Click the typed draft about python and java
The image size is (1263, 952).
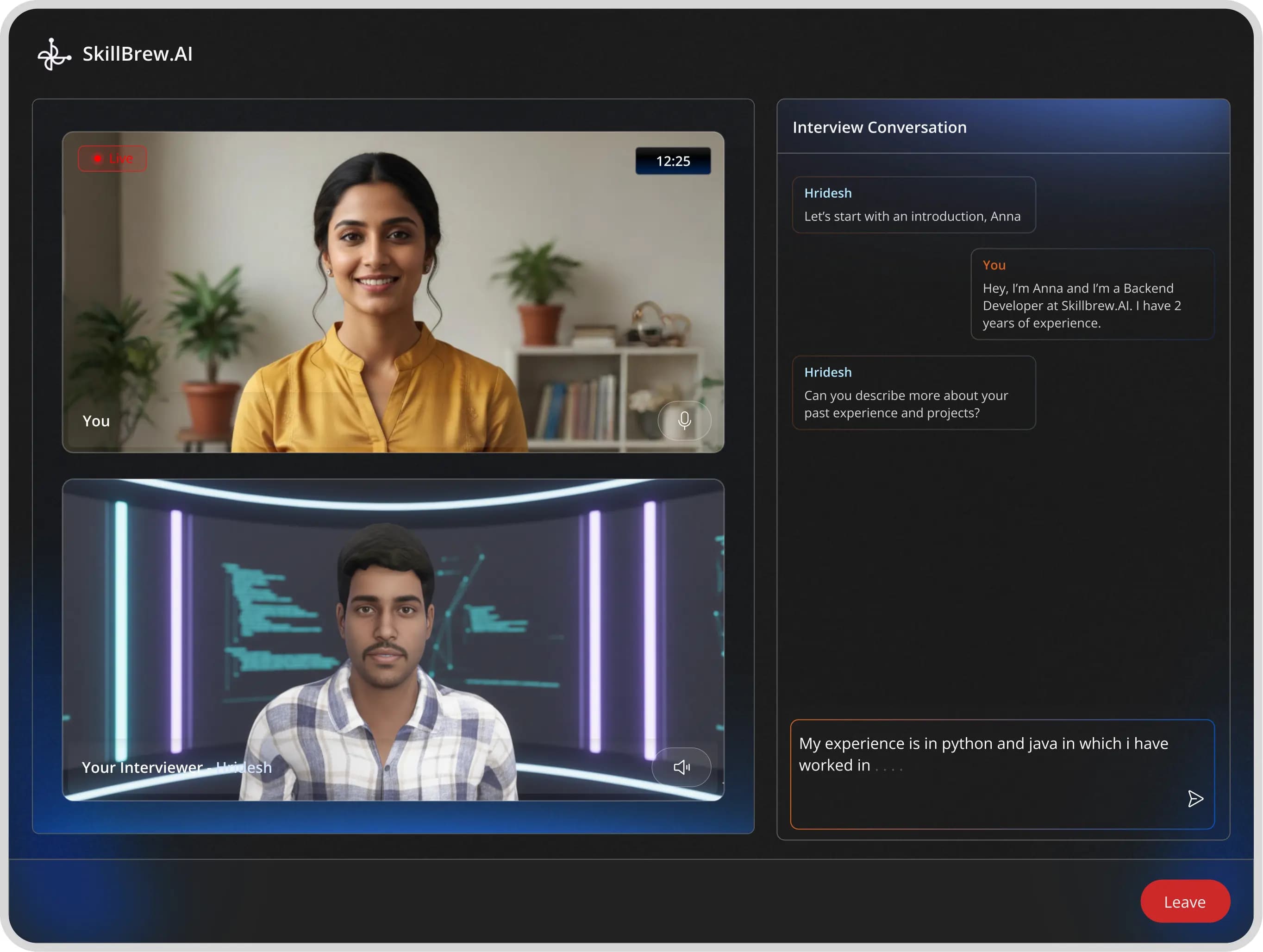point(983,754)
